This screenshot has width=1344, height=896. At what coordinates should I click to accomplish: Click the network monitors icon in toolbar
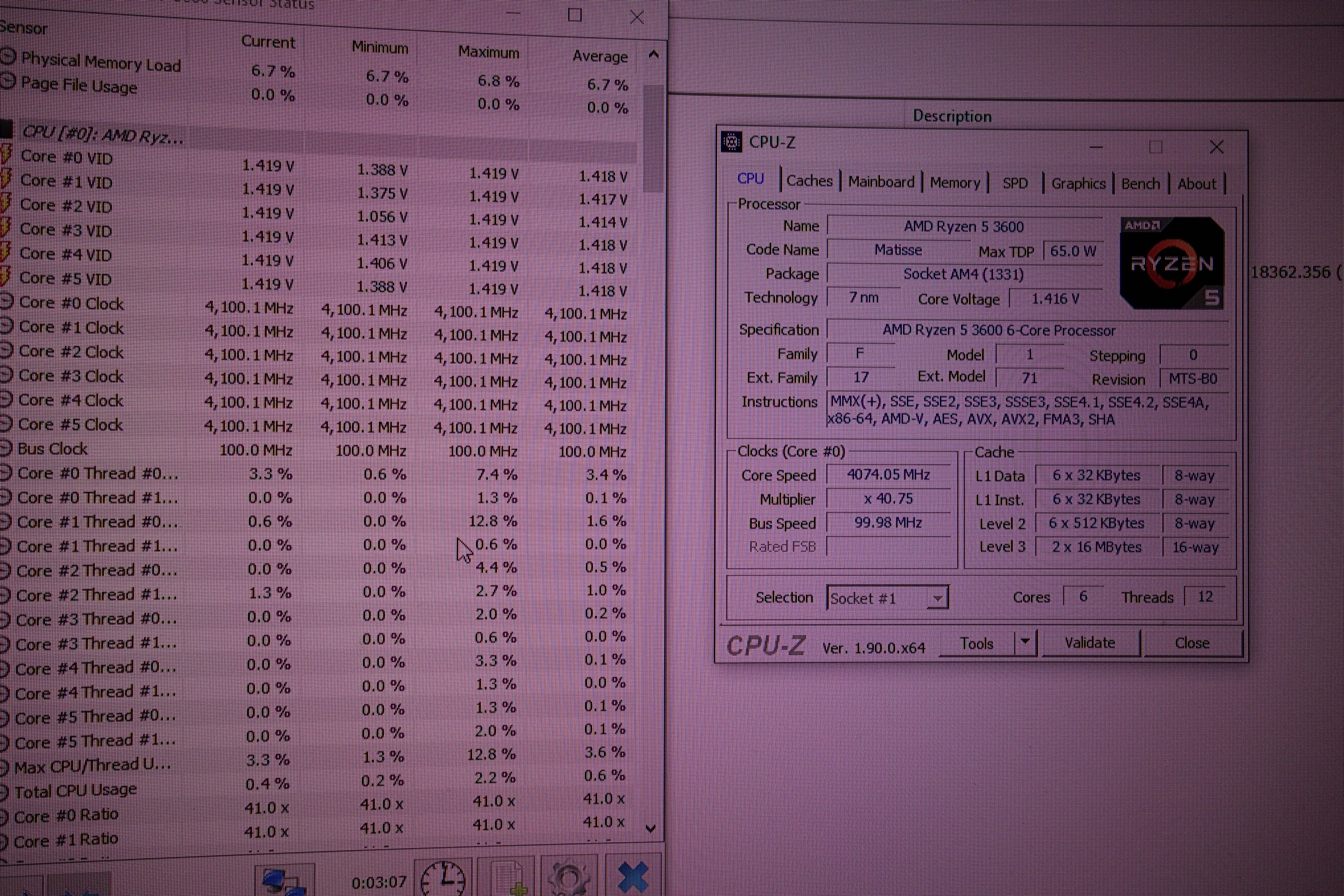283,881
